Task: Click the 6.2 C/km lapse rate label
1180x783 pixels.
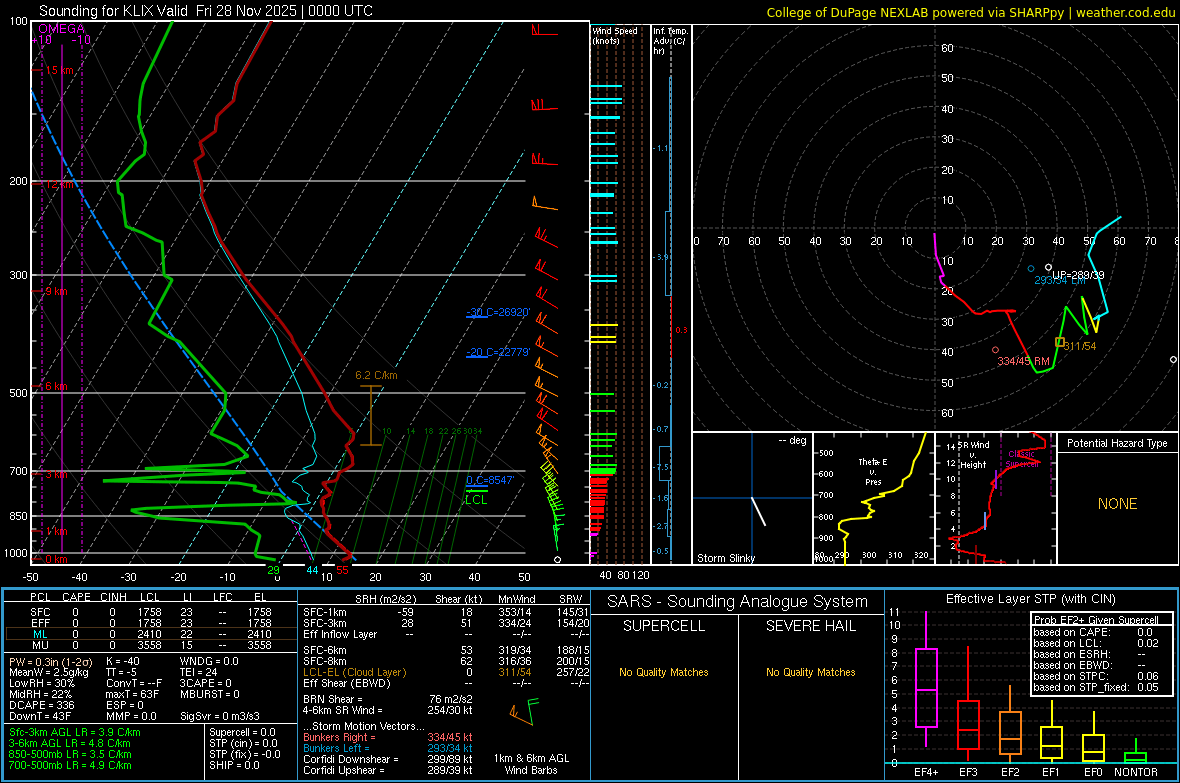Action: pyautogui.click(x=376, y=375)
